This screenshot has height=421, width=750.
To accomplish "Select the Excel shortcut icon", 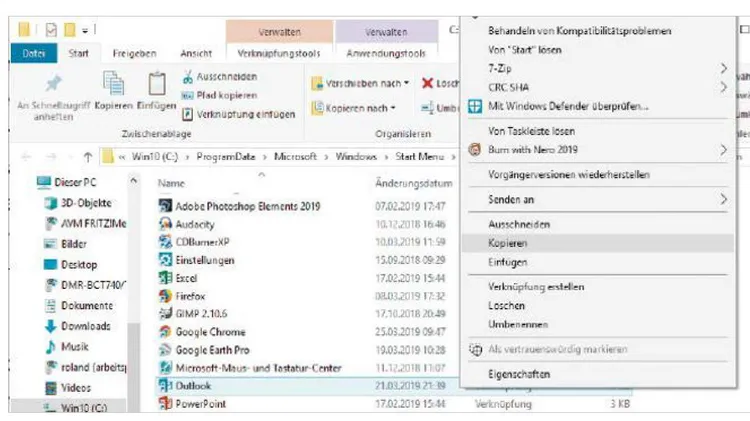I will point(165,277).
